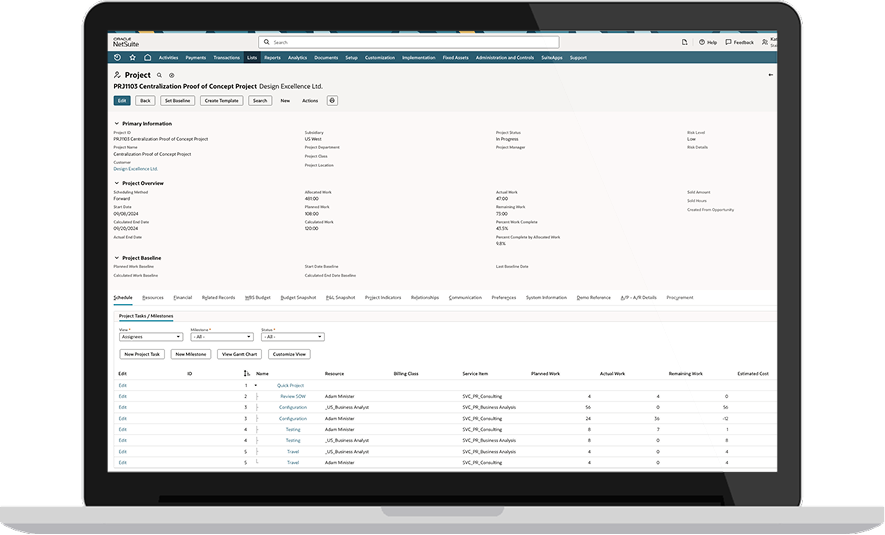Go to Home via house icon

click(147, 58)
